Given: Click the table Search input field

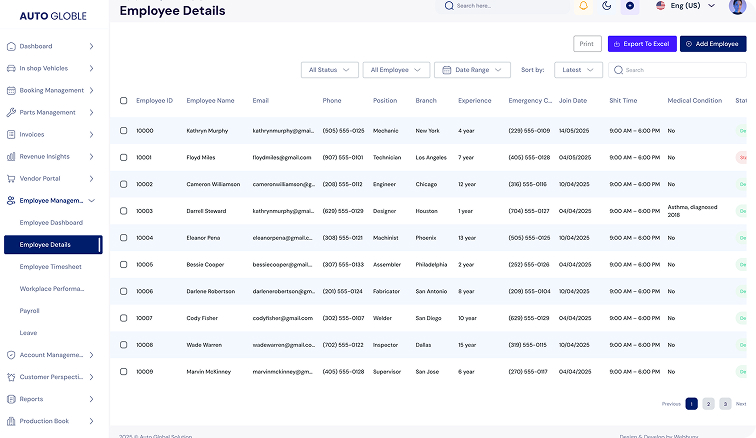Looking at the screenshot, I should pos(677,70).
